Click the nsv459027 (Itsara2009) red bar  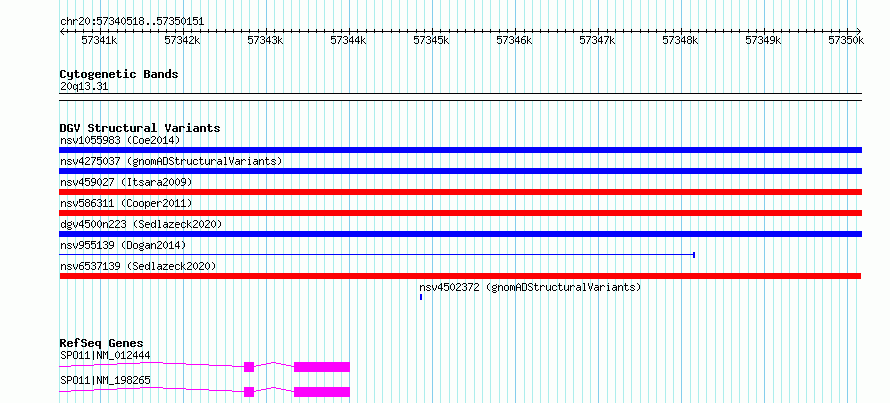[460, 192]
